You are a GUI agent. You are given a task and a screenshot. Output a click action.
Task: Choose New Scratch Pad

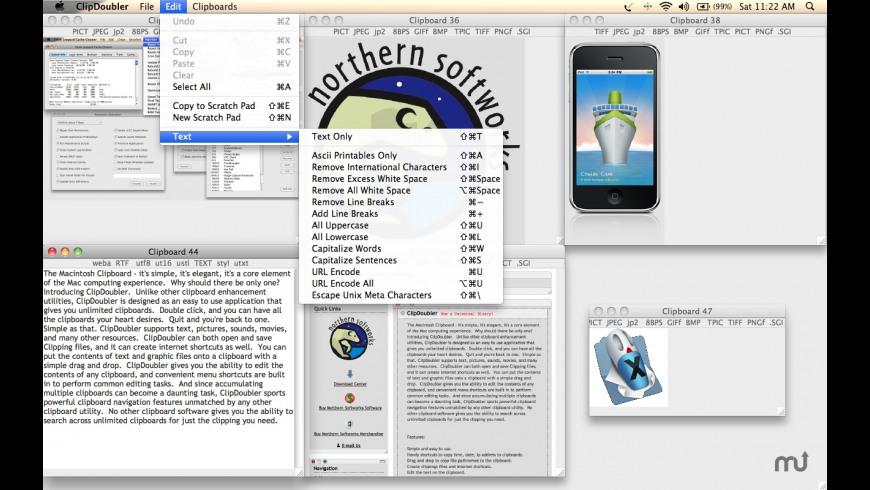tap(230, 117)
